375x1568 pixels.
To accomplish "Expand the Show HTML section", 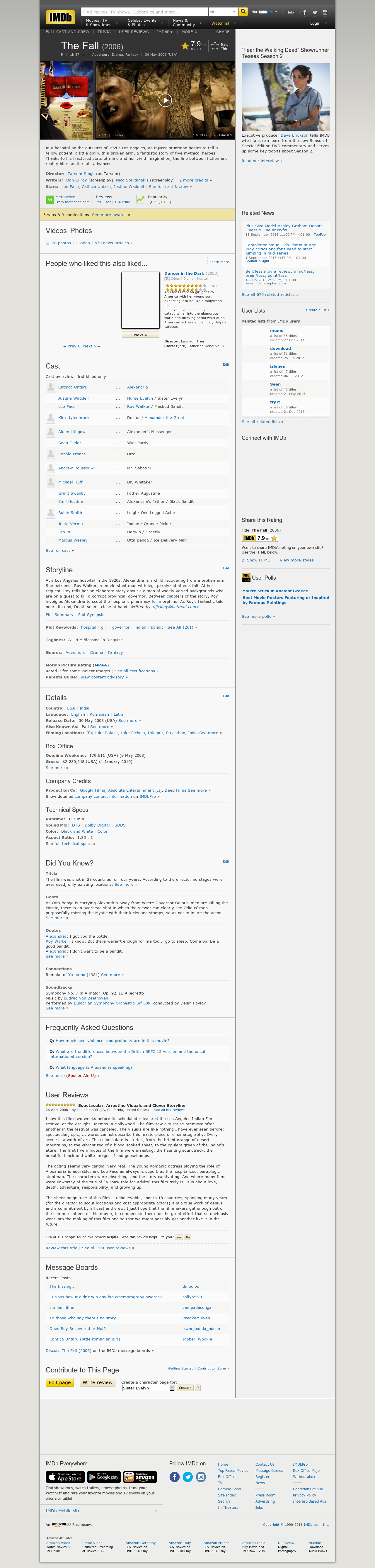I will [x=255, y=560].
